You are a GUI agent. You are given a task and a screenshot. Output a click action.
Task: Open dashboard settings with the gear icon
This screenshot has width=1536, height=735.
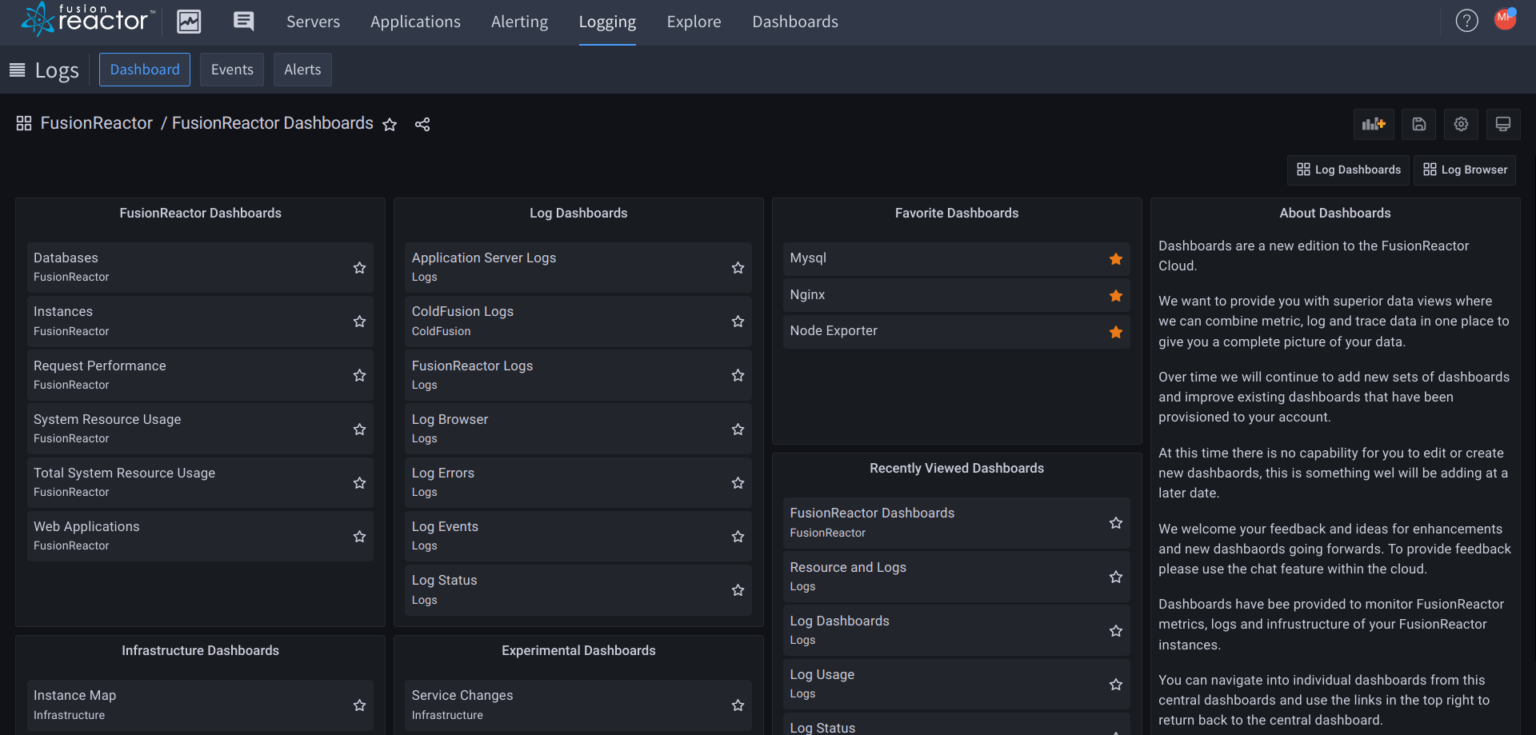click(x=1460, y=124)
